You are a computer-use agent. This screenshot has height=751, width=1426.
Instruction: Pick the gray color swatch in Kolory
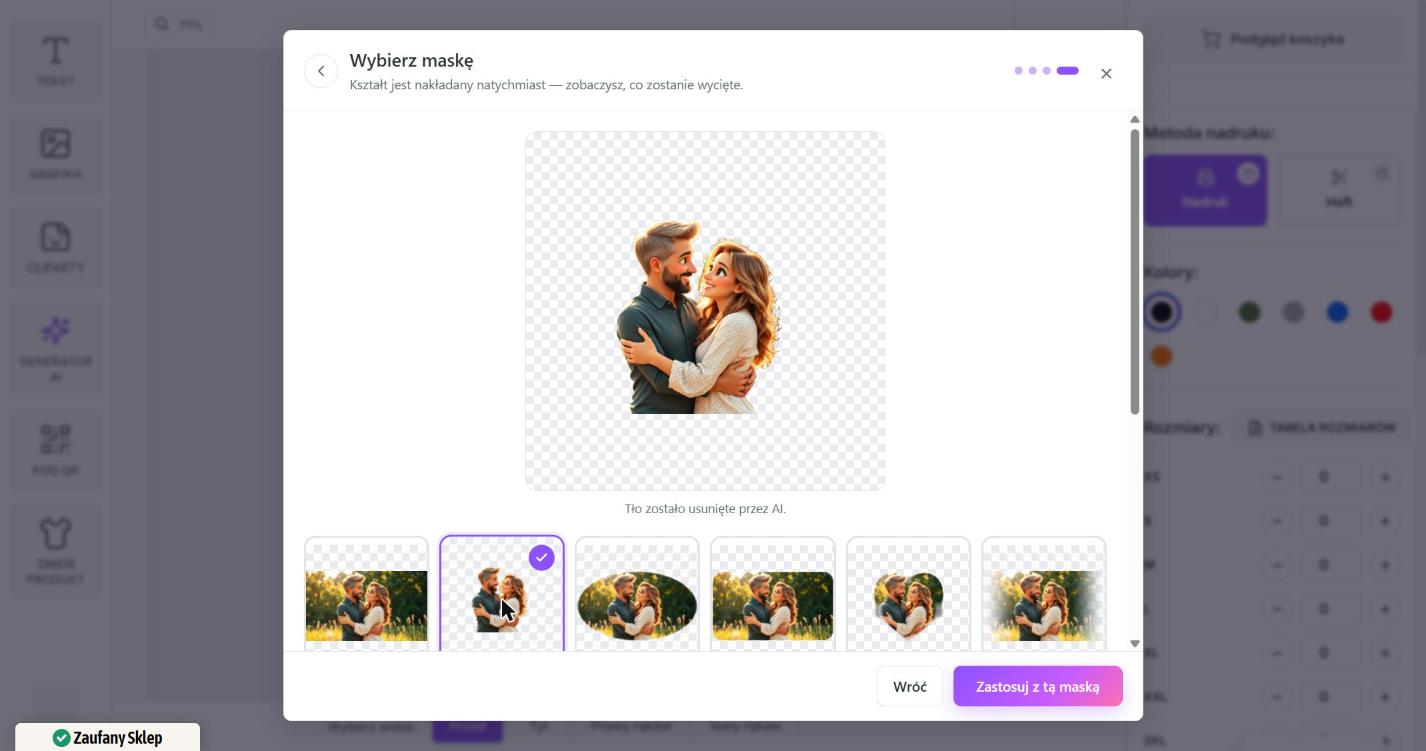coord(1294,313)
